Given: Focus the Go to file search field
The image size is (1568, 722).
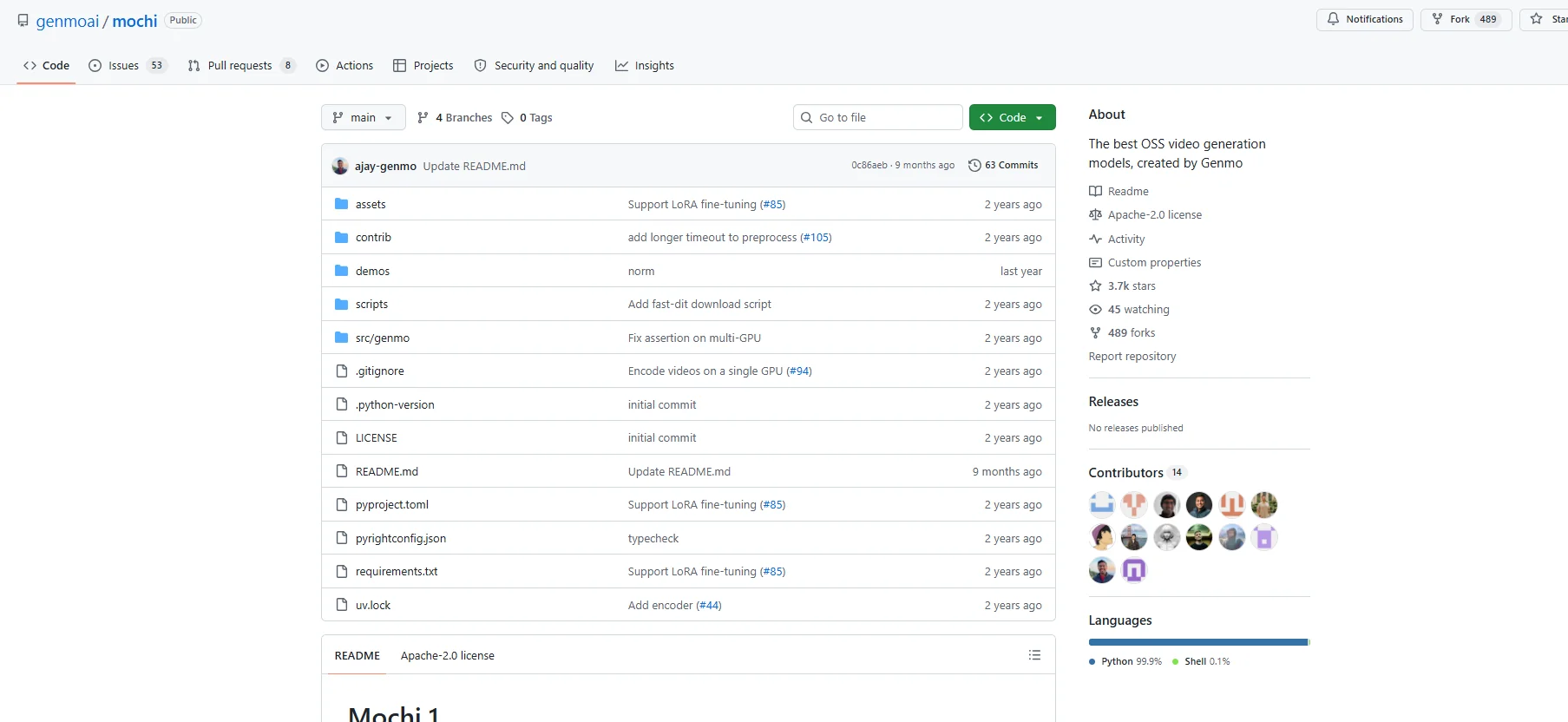Looking at the screenshot, I should point(878,117).
